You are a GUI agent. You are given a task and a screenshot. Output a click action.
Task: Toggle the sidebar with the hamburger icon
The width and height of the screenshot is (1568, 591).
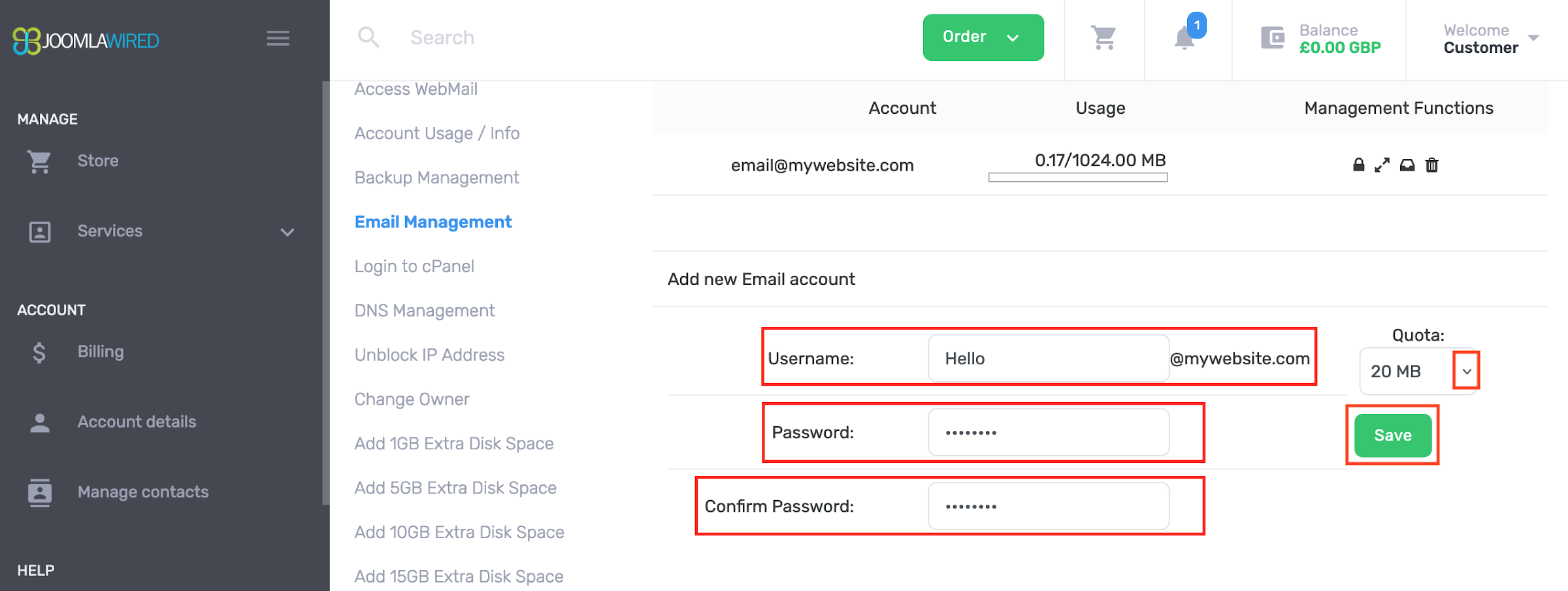pyautogui.click(x=278, y=39)
